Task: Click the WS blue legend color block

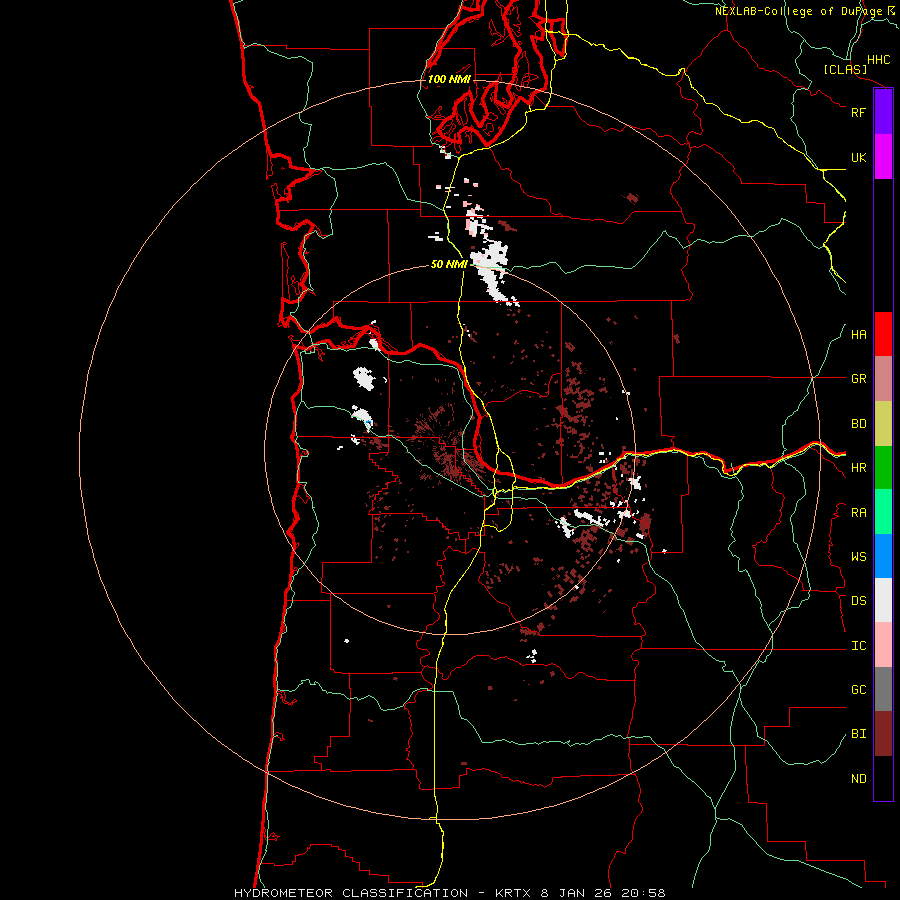Action: point(883,556)
